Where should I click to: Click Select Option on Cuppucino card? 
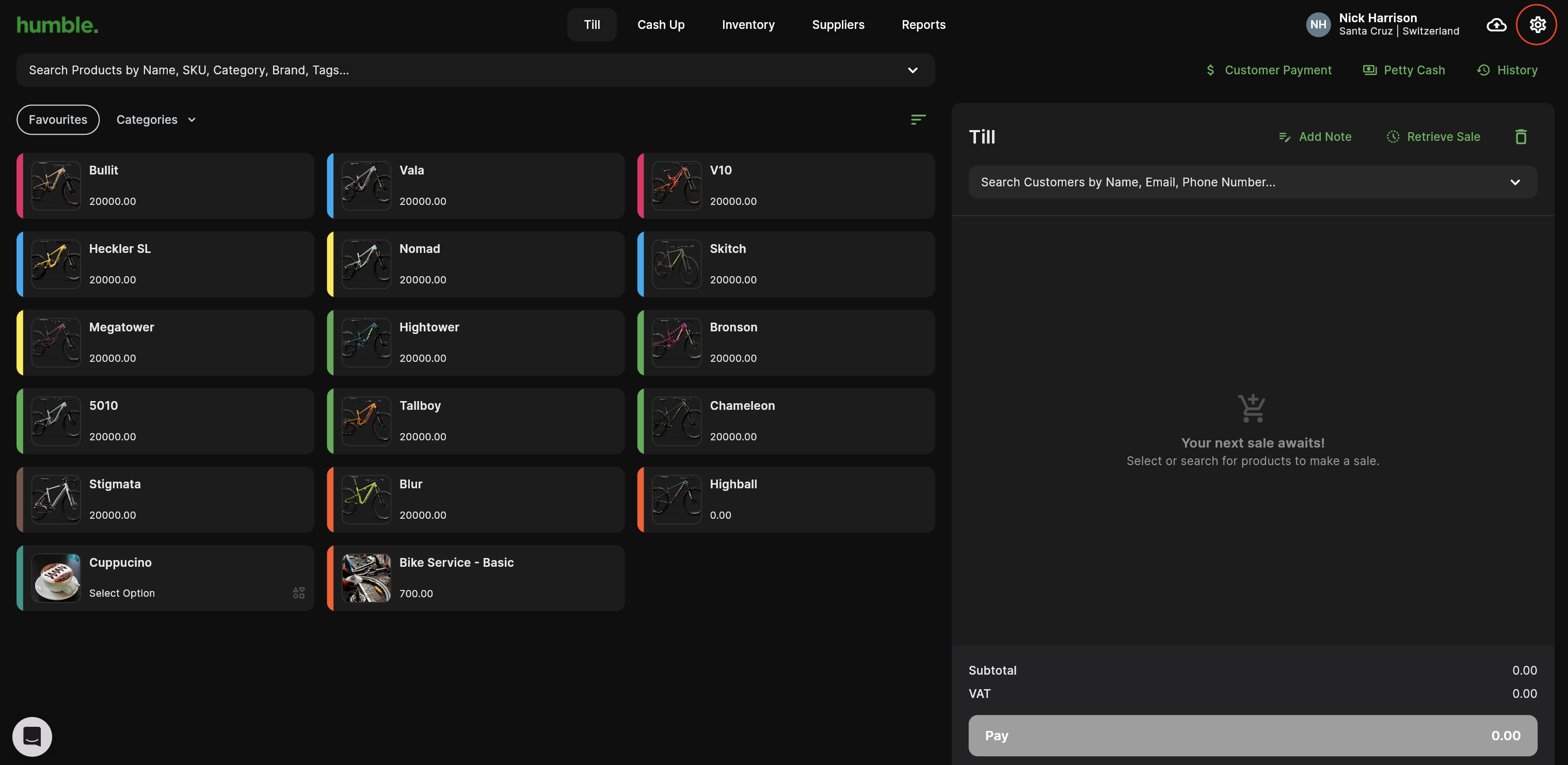122,593
